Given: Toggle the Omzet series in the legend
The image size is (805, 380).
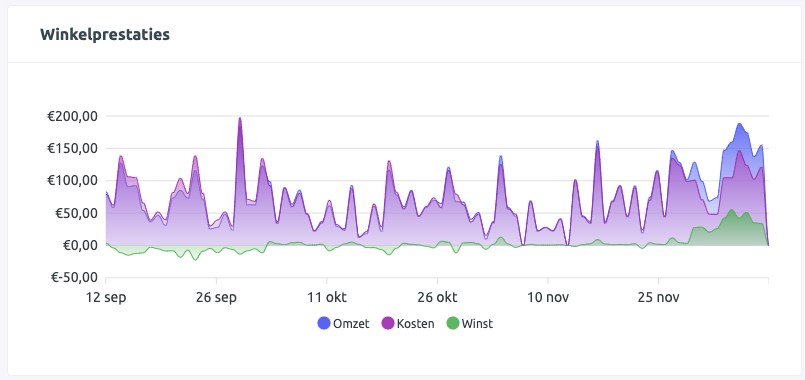Looking at the screenshot, I should [x=343, y=324].
